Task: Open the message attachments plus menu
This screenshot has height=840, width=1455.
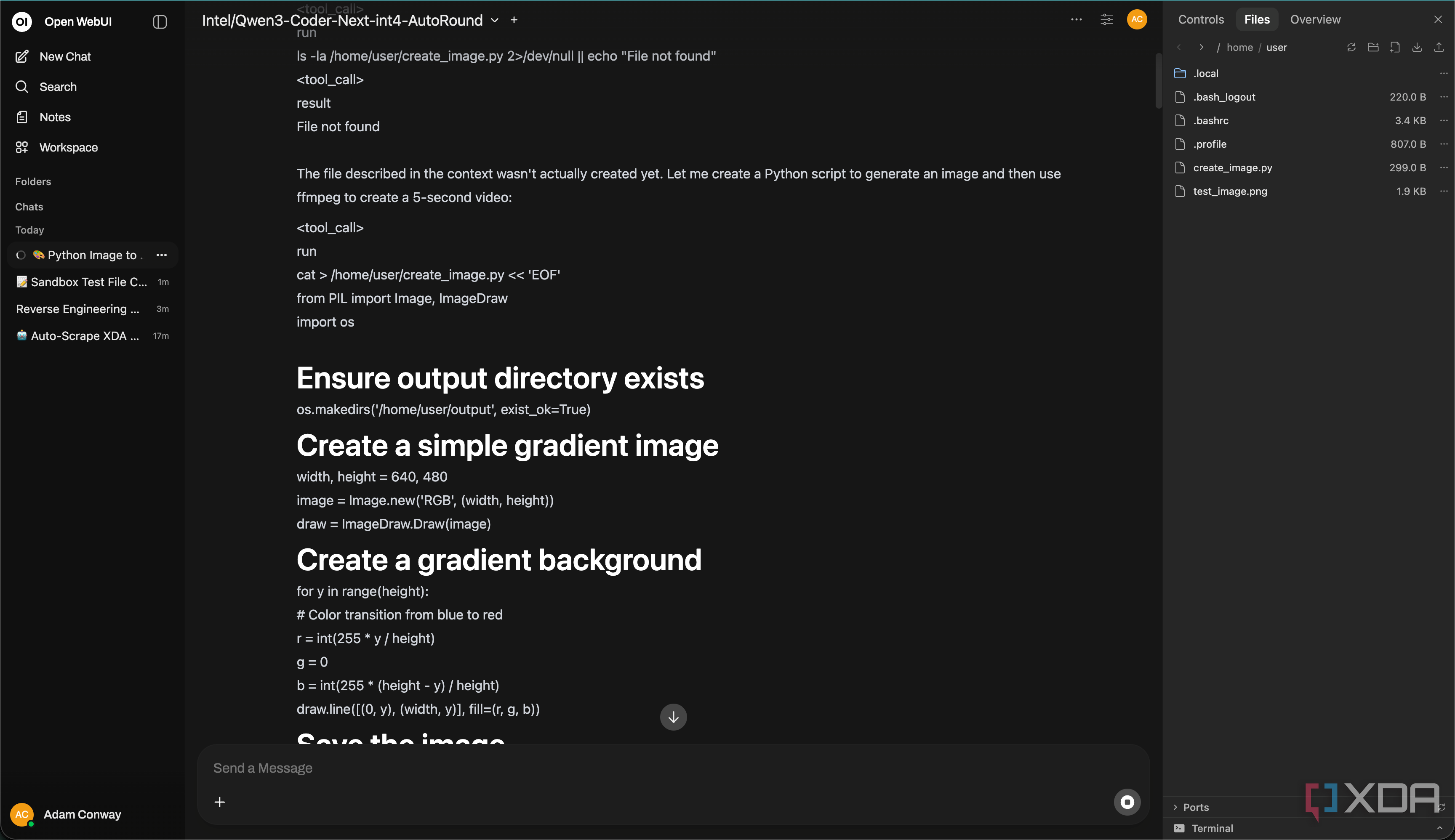Action: pos(219,802)
